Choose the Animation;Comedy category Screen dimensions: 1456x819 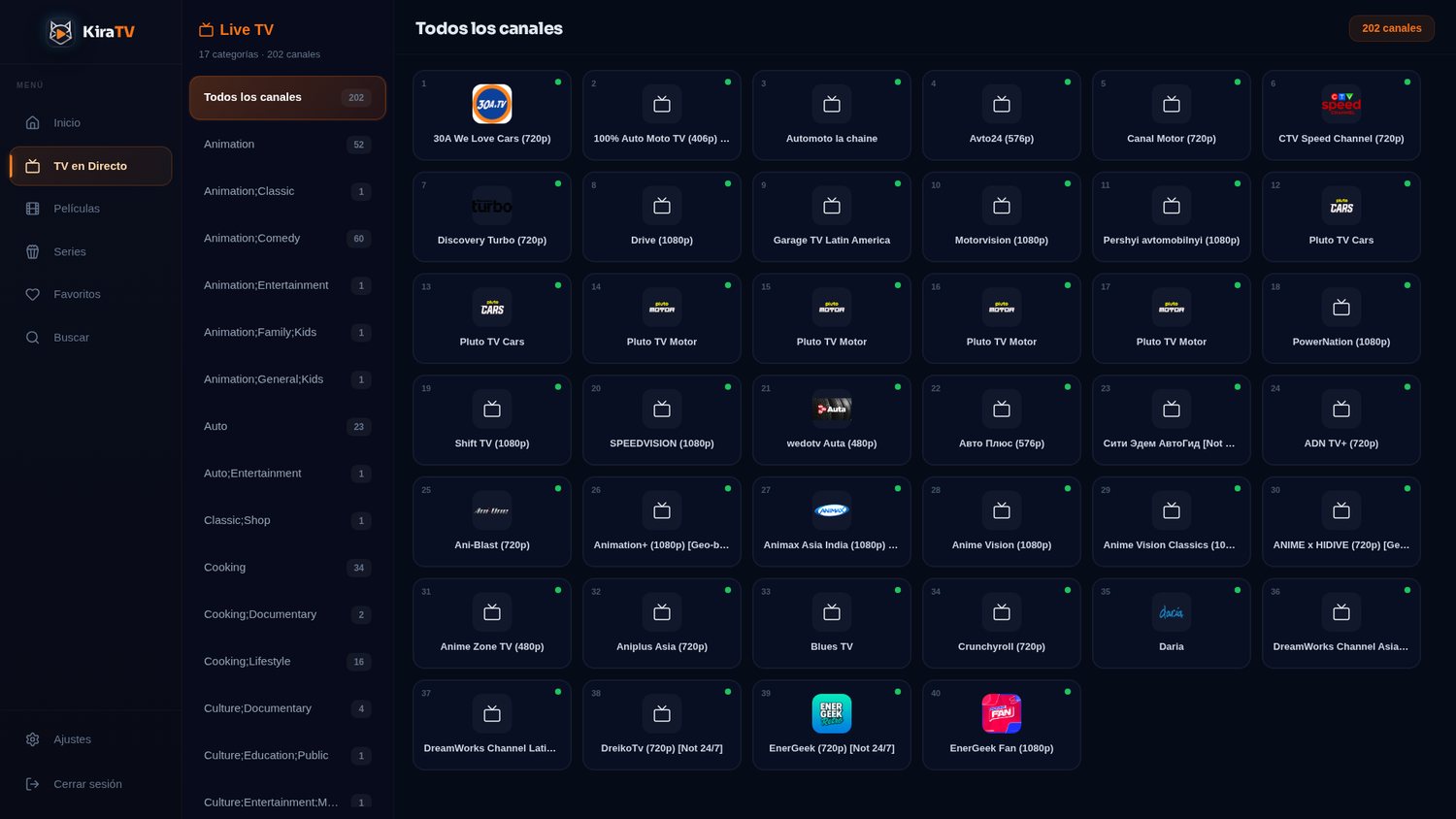point(287,239)
